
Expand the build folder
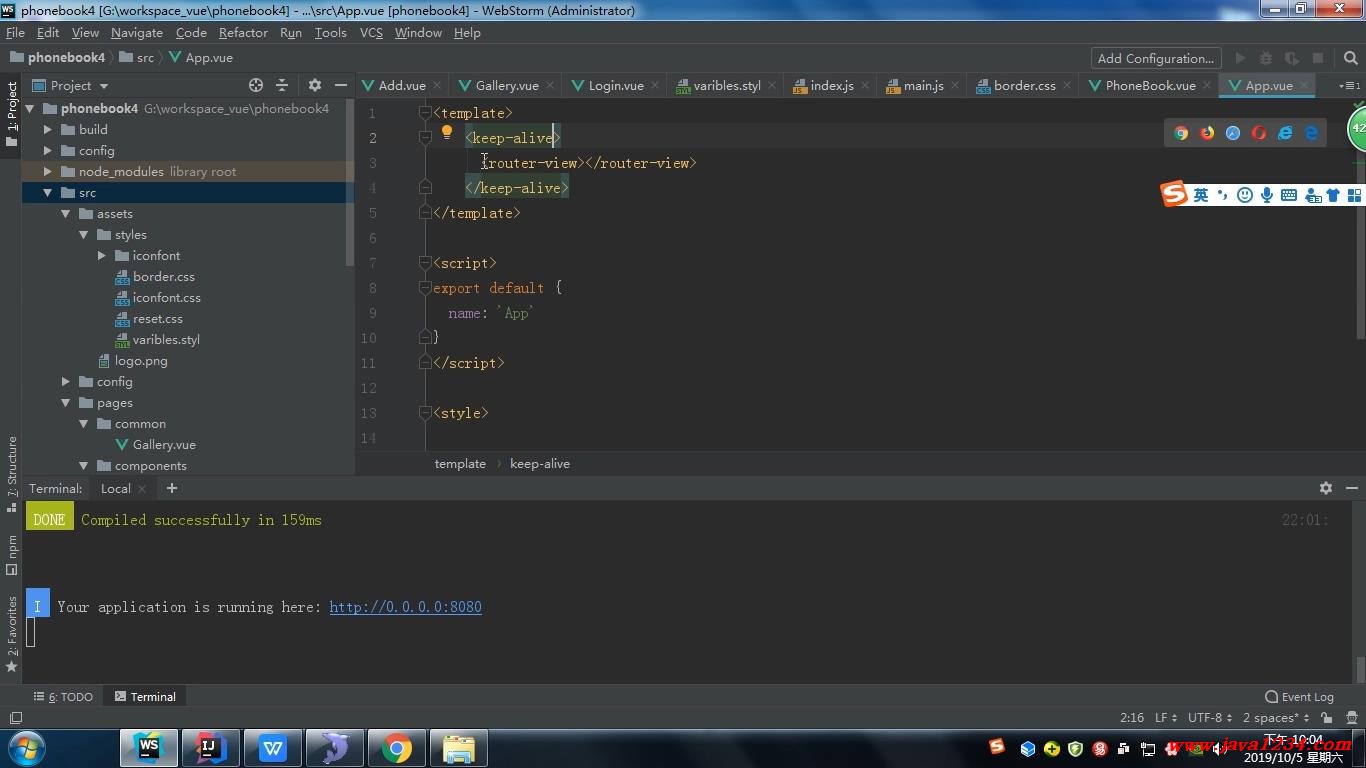click(x=47, y=129)
